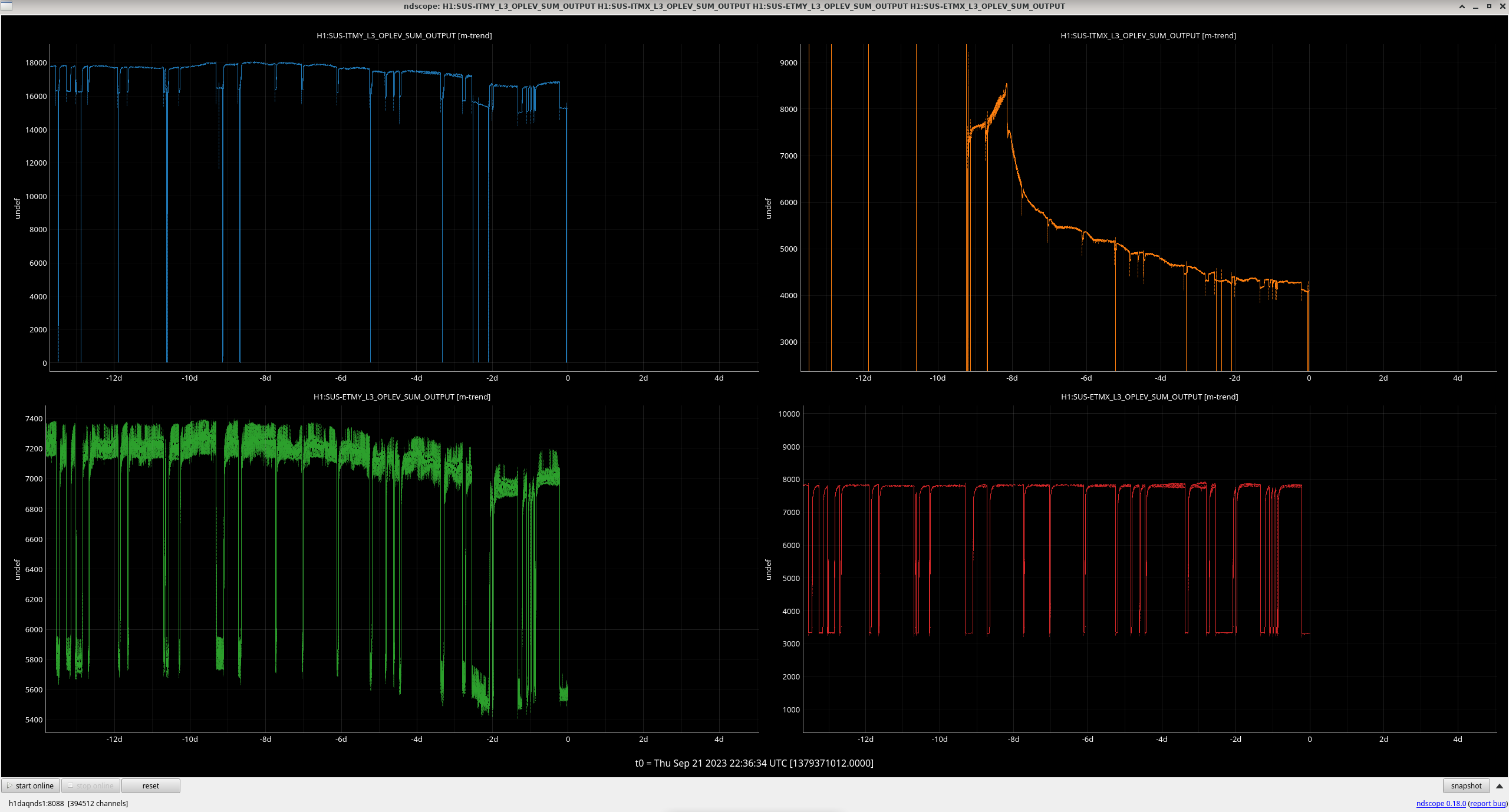Open the ndscope 0.18.0 link
Viewport: 1509px width, 812px height.
(1441, 803)
